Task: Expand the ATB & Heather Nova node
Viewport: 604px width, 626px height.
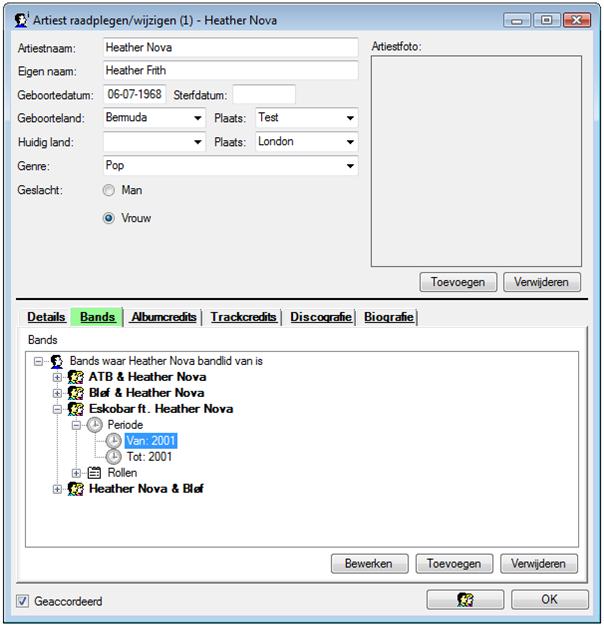Action: (x=57, y=377)
